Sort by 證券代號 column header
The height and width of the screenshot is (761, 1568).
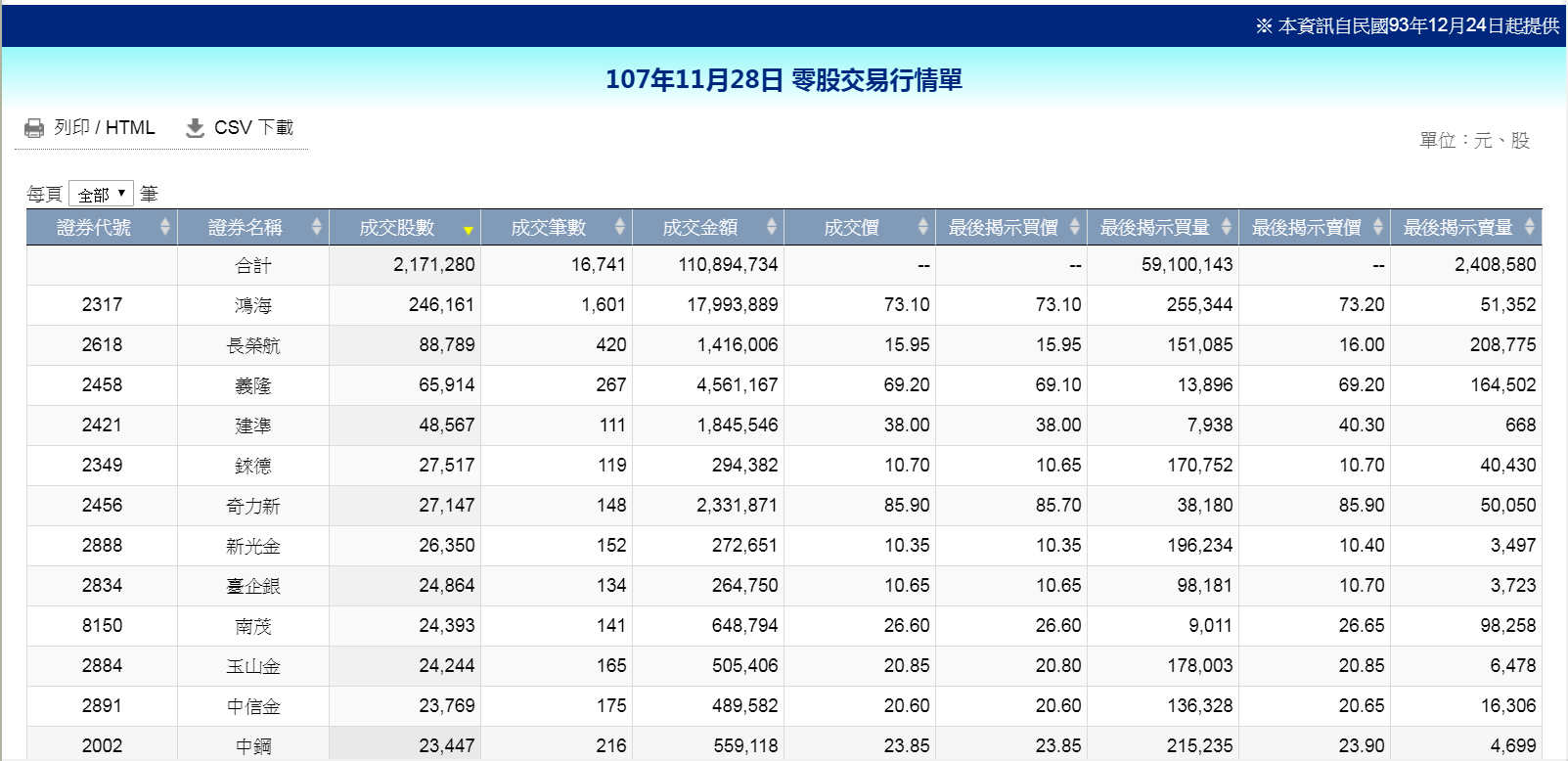102,227
